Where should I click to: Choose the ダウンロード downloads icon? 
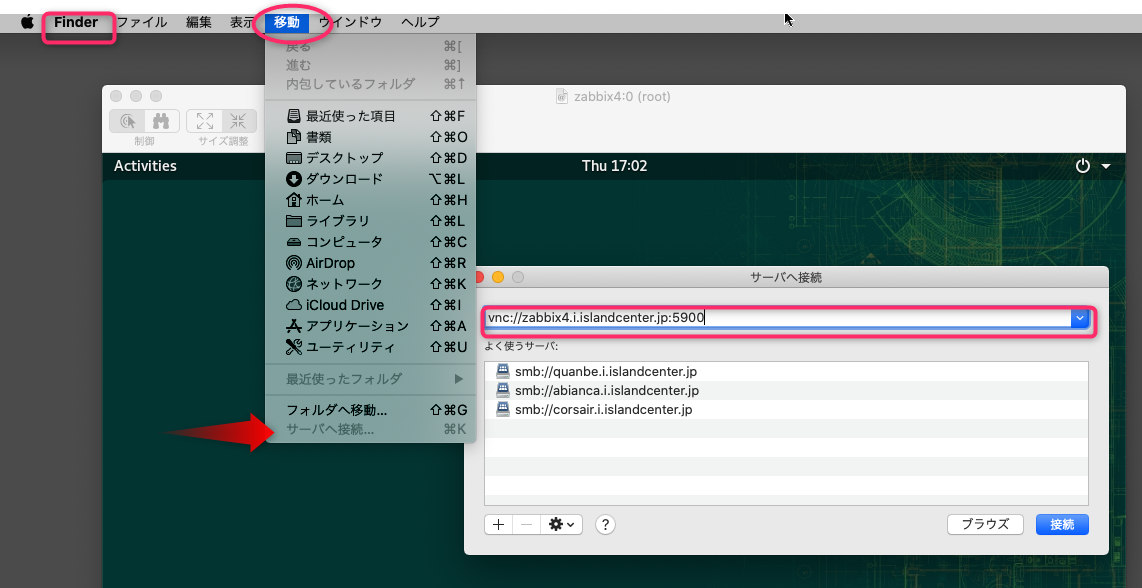(294, 179)
